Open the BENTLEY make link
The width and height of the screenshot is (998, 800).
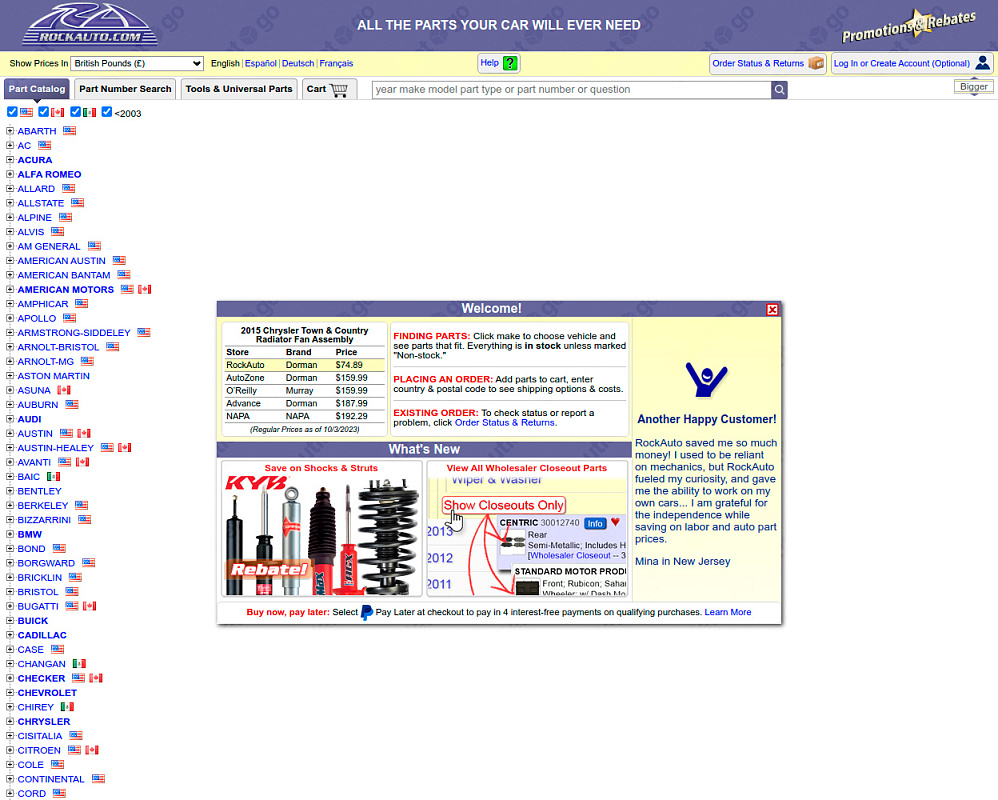pos(39,491)
